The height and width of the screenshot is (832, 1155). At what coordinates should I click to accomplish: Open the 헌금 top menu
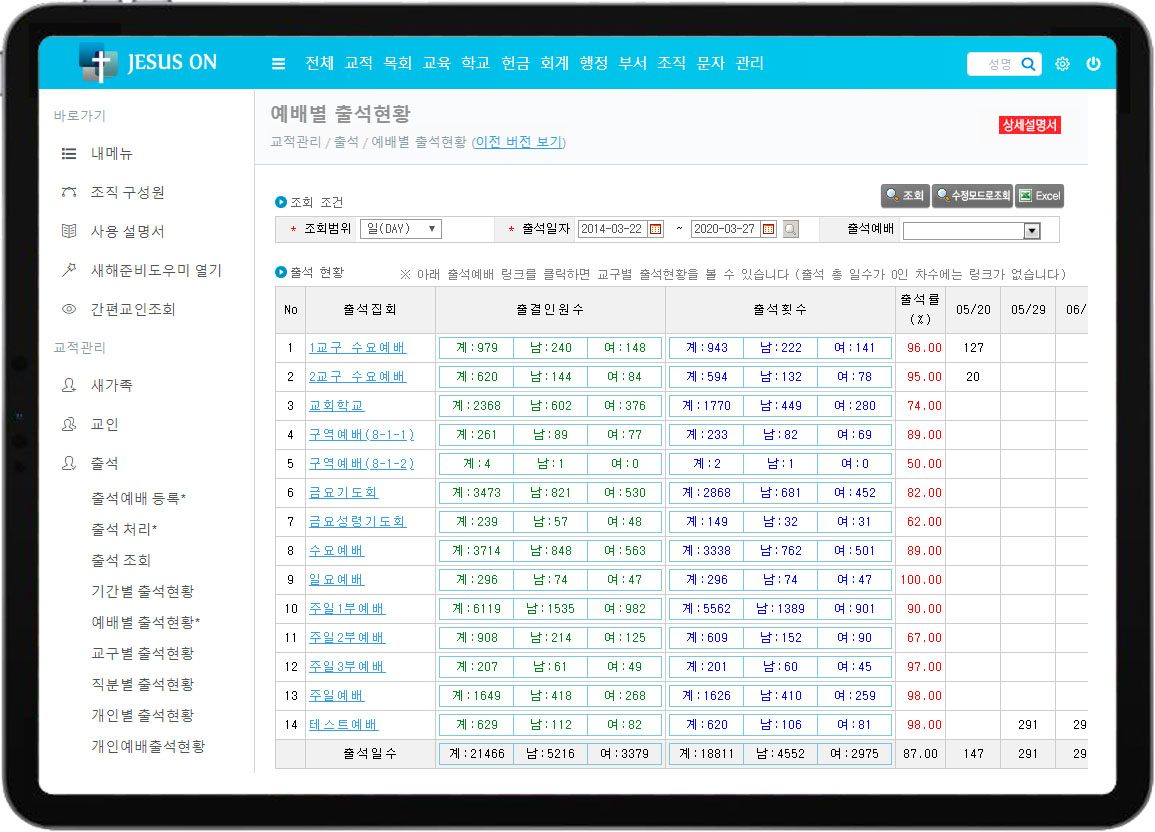pos(515,63)
